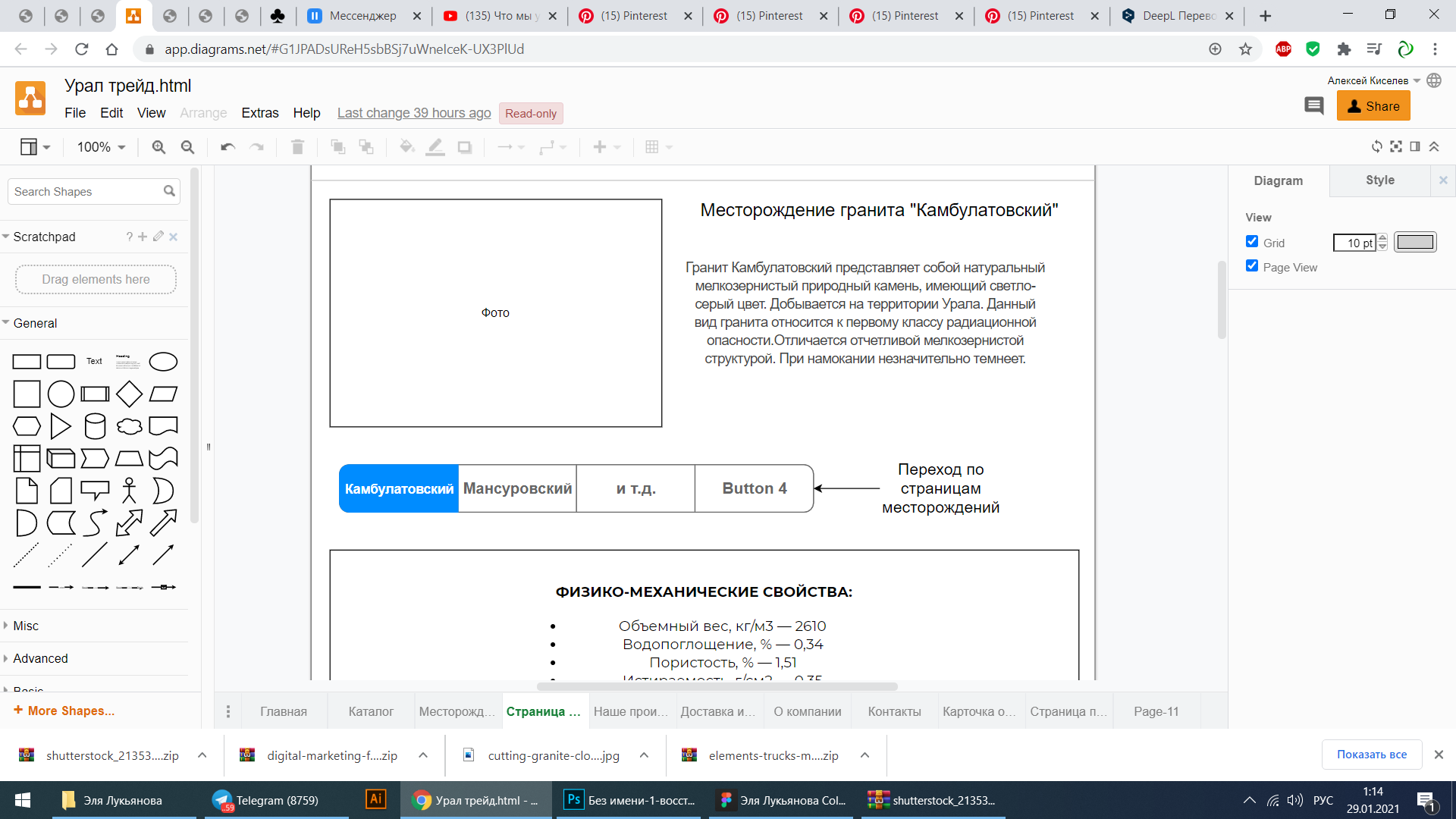Disable the Page View checkbox
Viewport: 1456px width, 819px height.
pos(1252,266)
